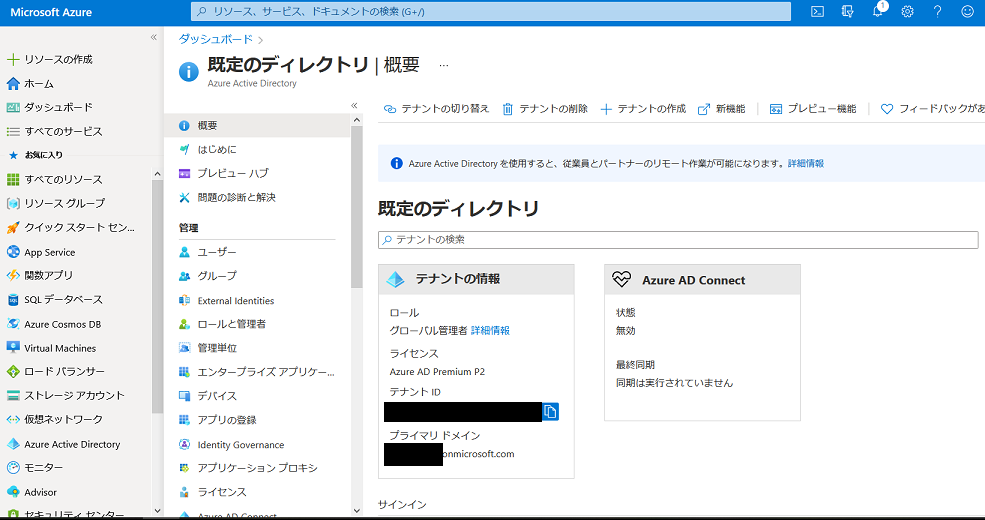This screenshot has width=985, height=520.
Task: Open Virtual Machines in sidebar
Action: pos(51,348)
